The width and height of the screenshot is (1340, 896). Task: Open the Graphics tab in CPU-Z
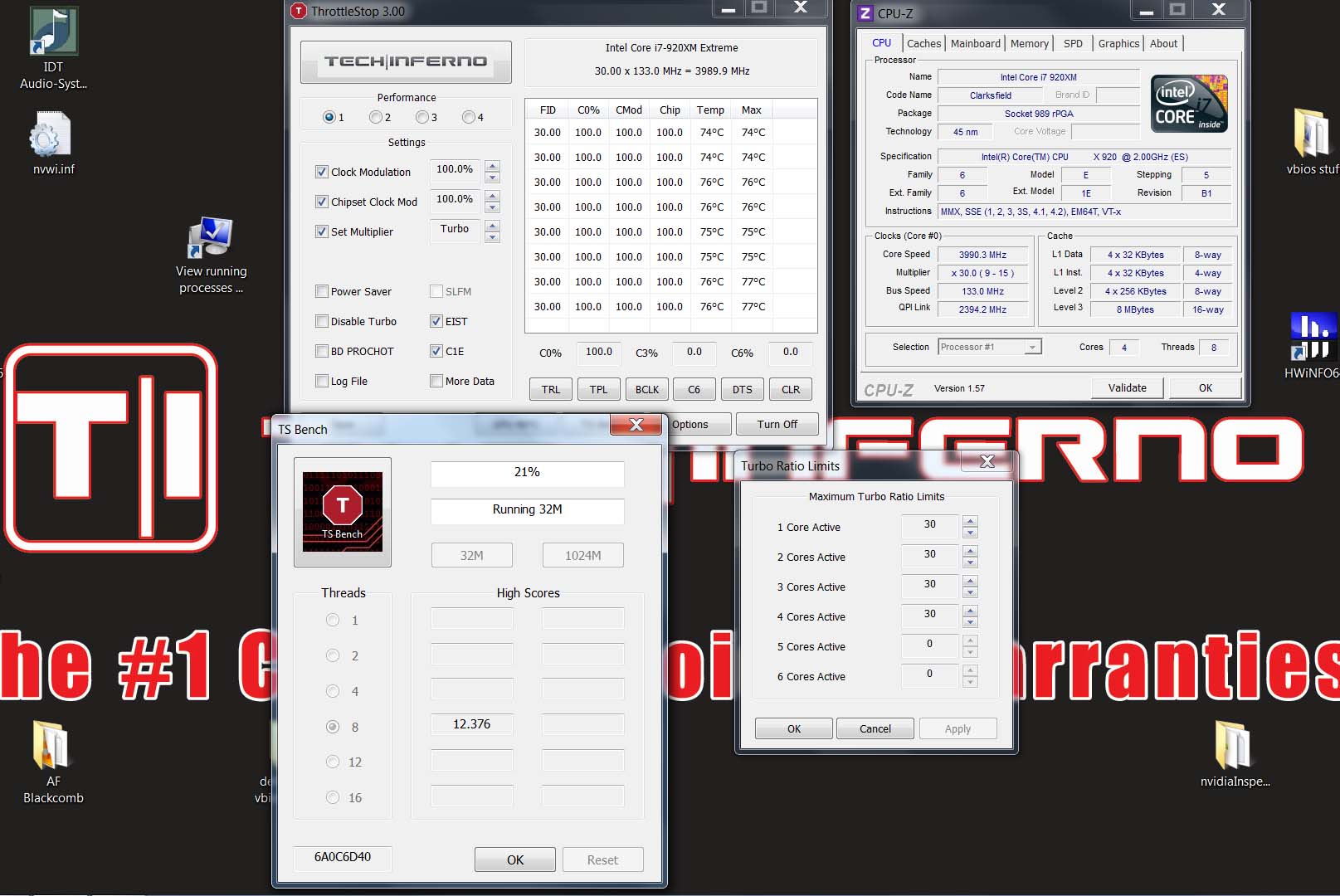pos(1118,43)
